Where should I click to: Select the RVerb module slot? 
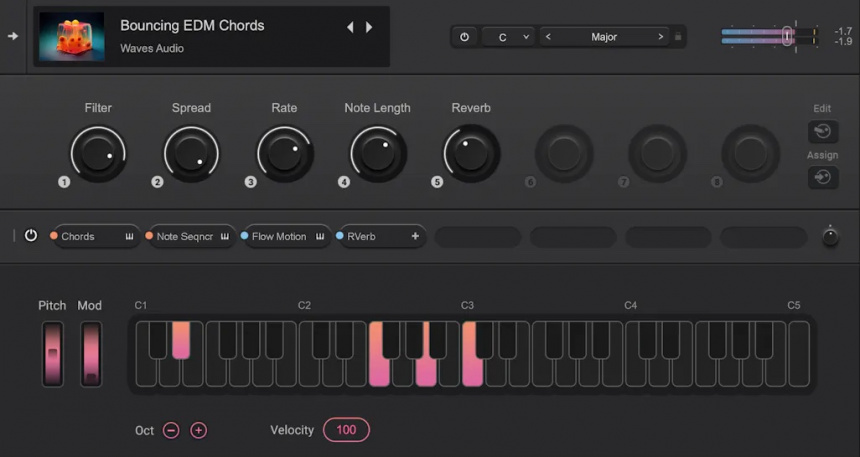(382, 236)
